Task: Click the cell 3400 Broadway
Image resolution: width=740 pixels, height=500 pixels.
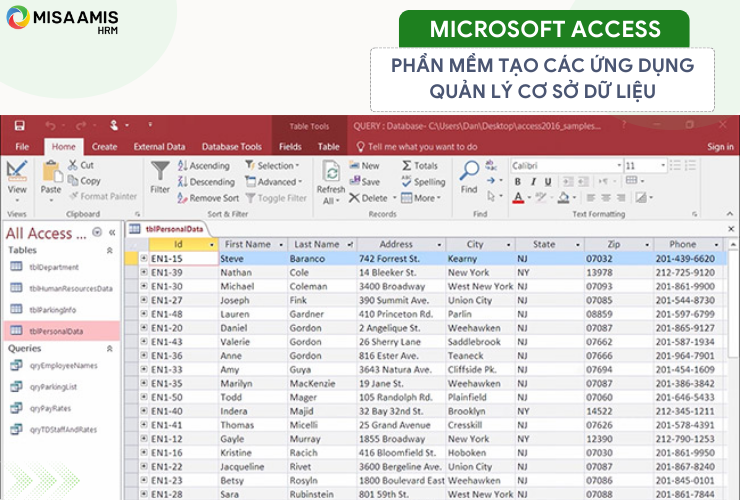Action: 402,287
